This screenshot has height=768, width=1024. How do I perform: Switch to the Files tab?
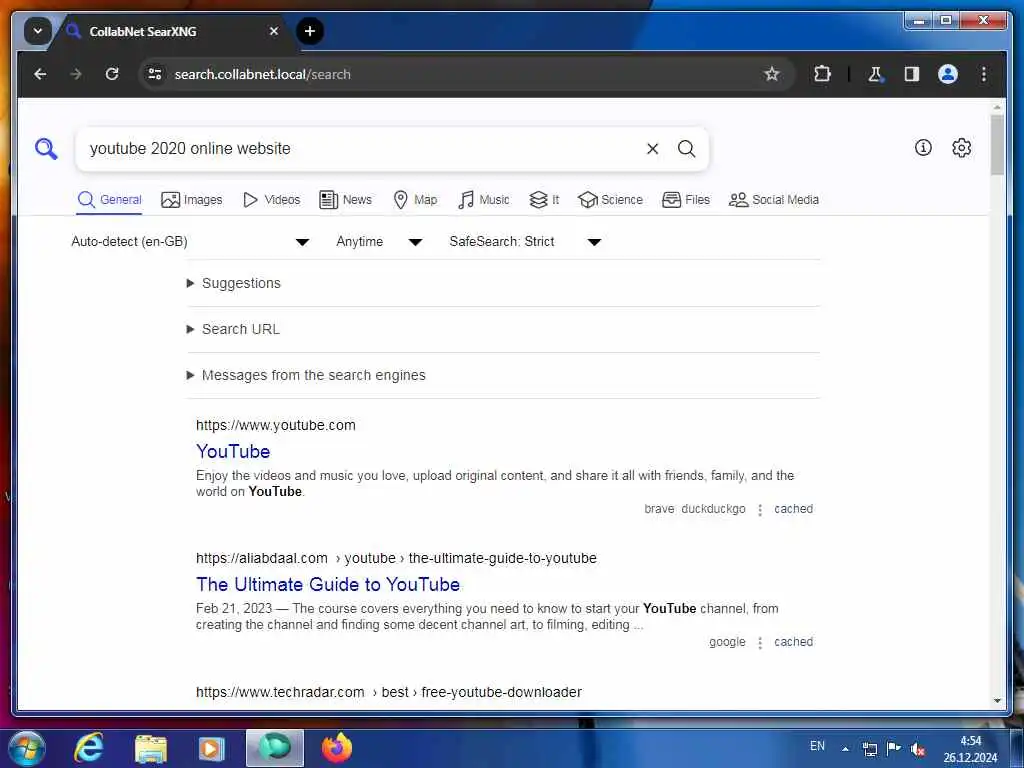tap(686, 200)
